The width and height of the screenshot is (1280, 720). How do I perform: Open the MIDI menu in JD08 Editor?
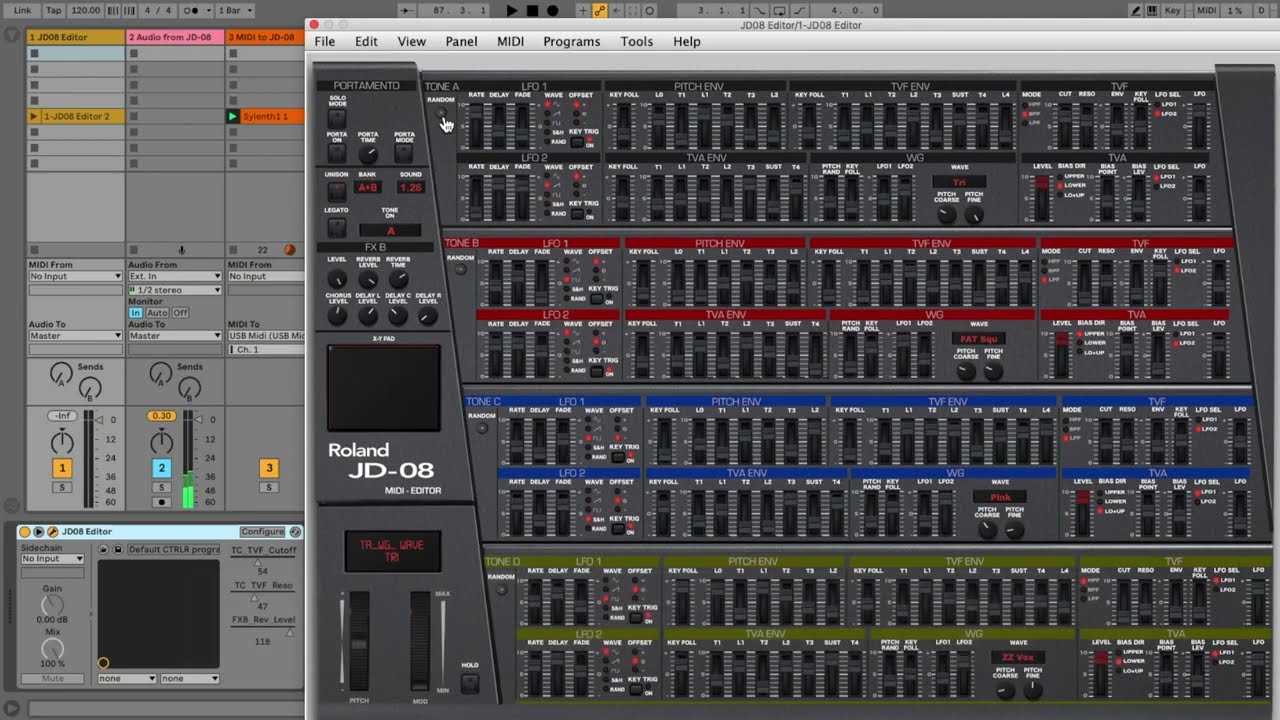click(510, 42)
